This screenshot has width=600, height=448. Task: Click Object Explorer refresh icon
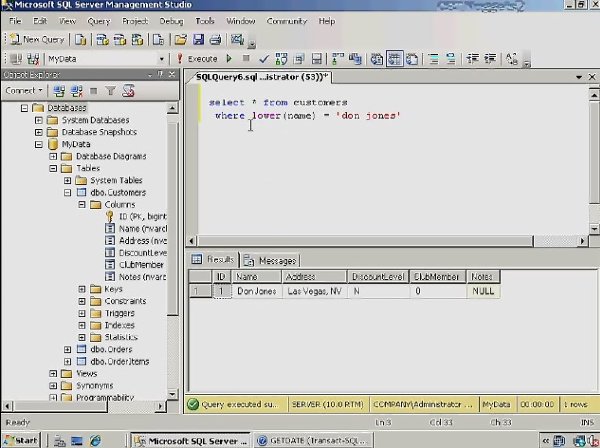(x=128, y=91)
